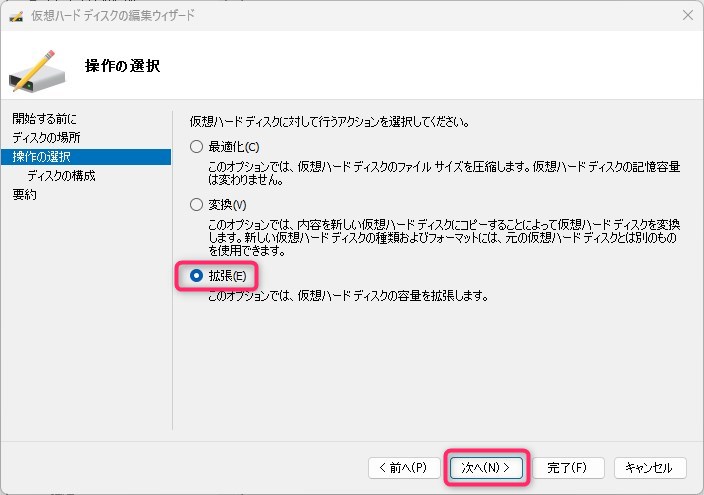This screenshot has width=704, height=495.
Task: Click the 次へ(N) > button
Action: click(485, 467)
